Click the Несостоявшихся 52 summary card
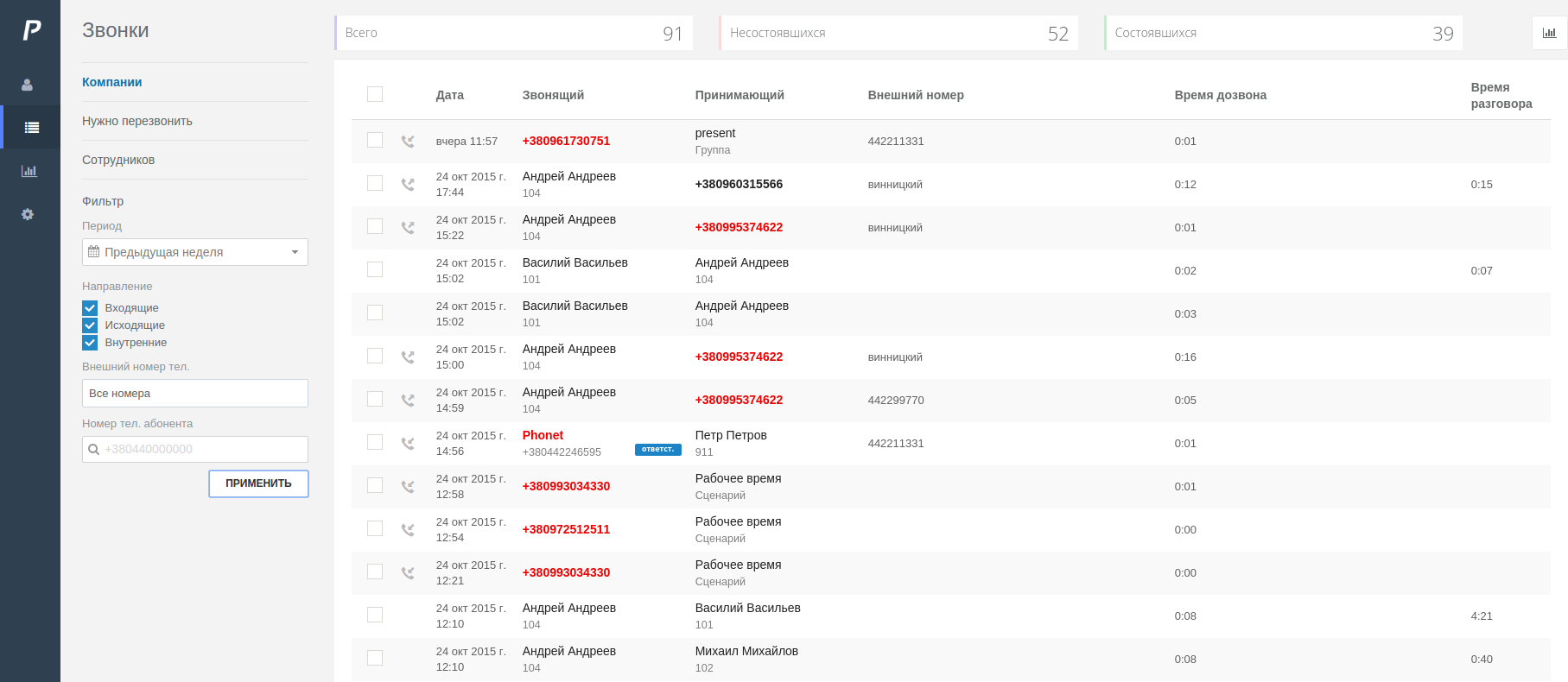This screenshot has height=682, width=1568. (898, 33)
